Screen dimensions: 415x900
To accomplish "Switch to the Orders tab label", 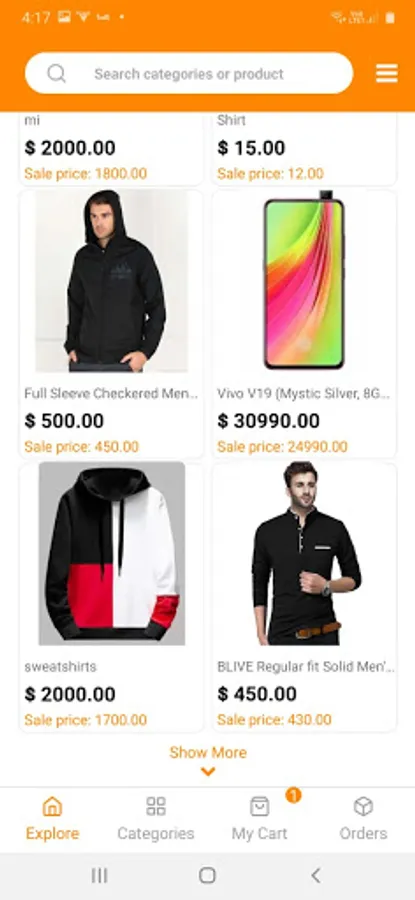I will pyautogui.click(x=363, y=833).
